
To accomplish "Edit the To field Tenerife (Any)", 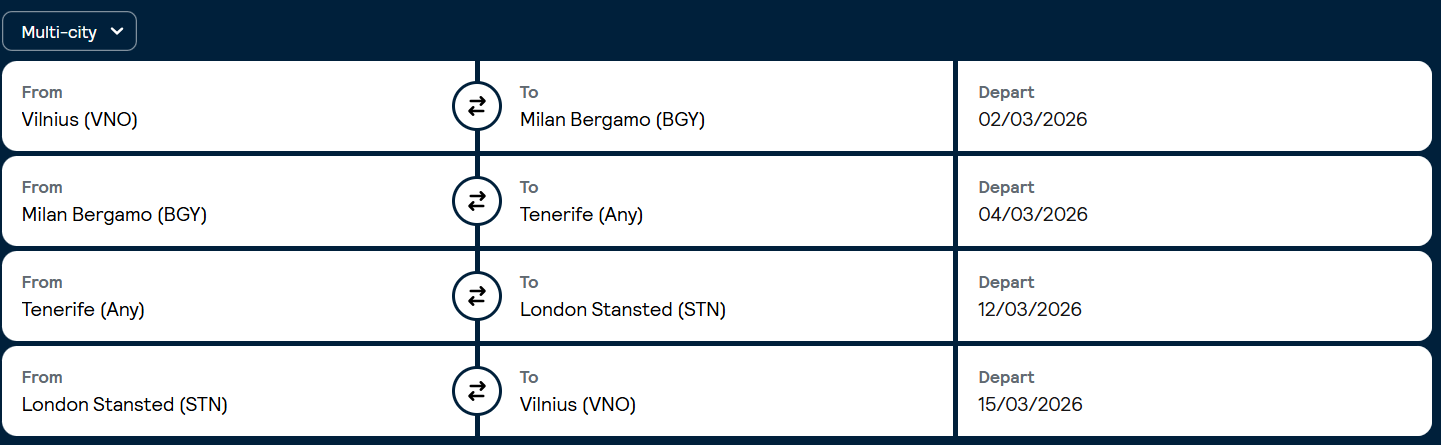I will [x=581, y=215].
